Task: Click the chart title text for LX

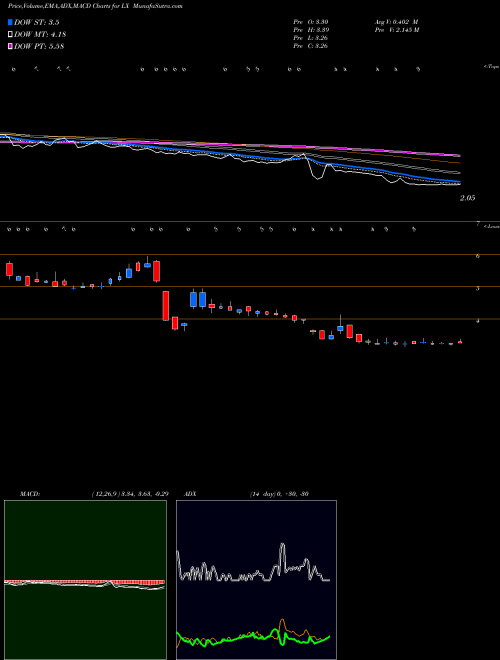Action: pyautogui.click(x=95, y=6)
